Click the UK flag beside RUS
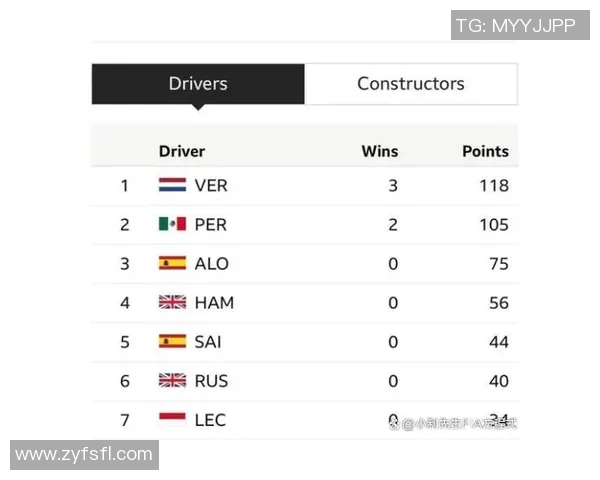The height and width of the screenshot is (480, 600). pos(172,380)
